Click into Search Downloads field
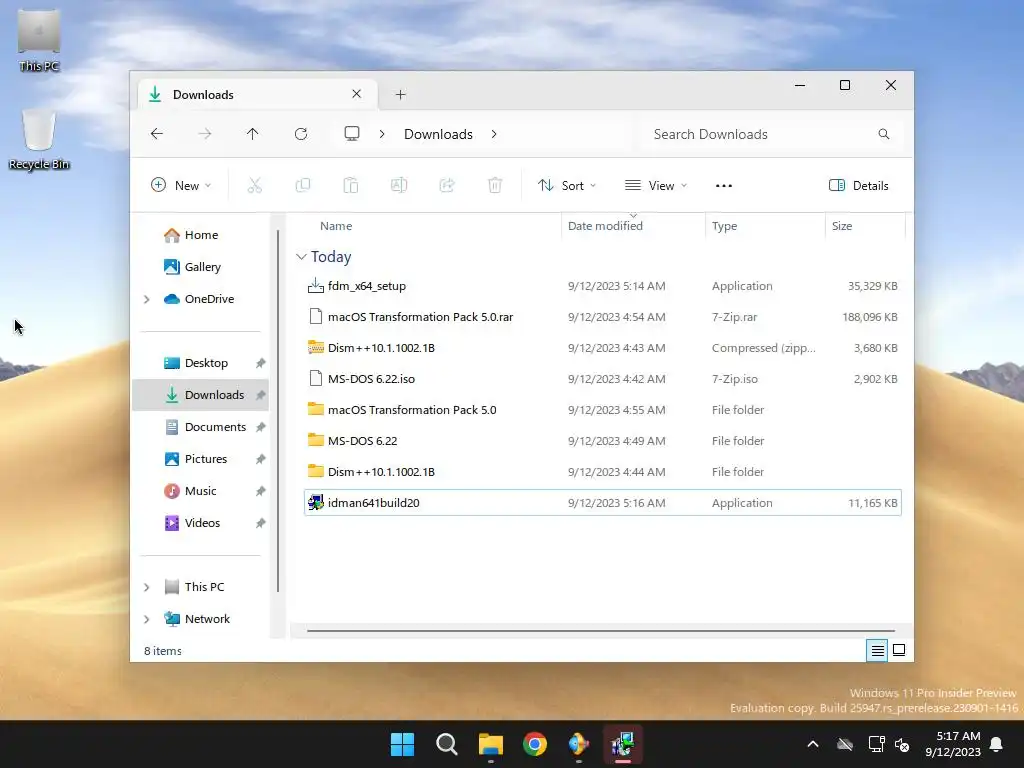The width and height of the screenshot is (1024, 768). pos(771,134)
